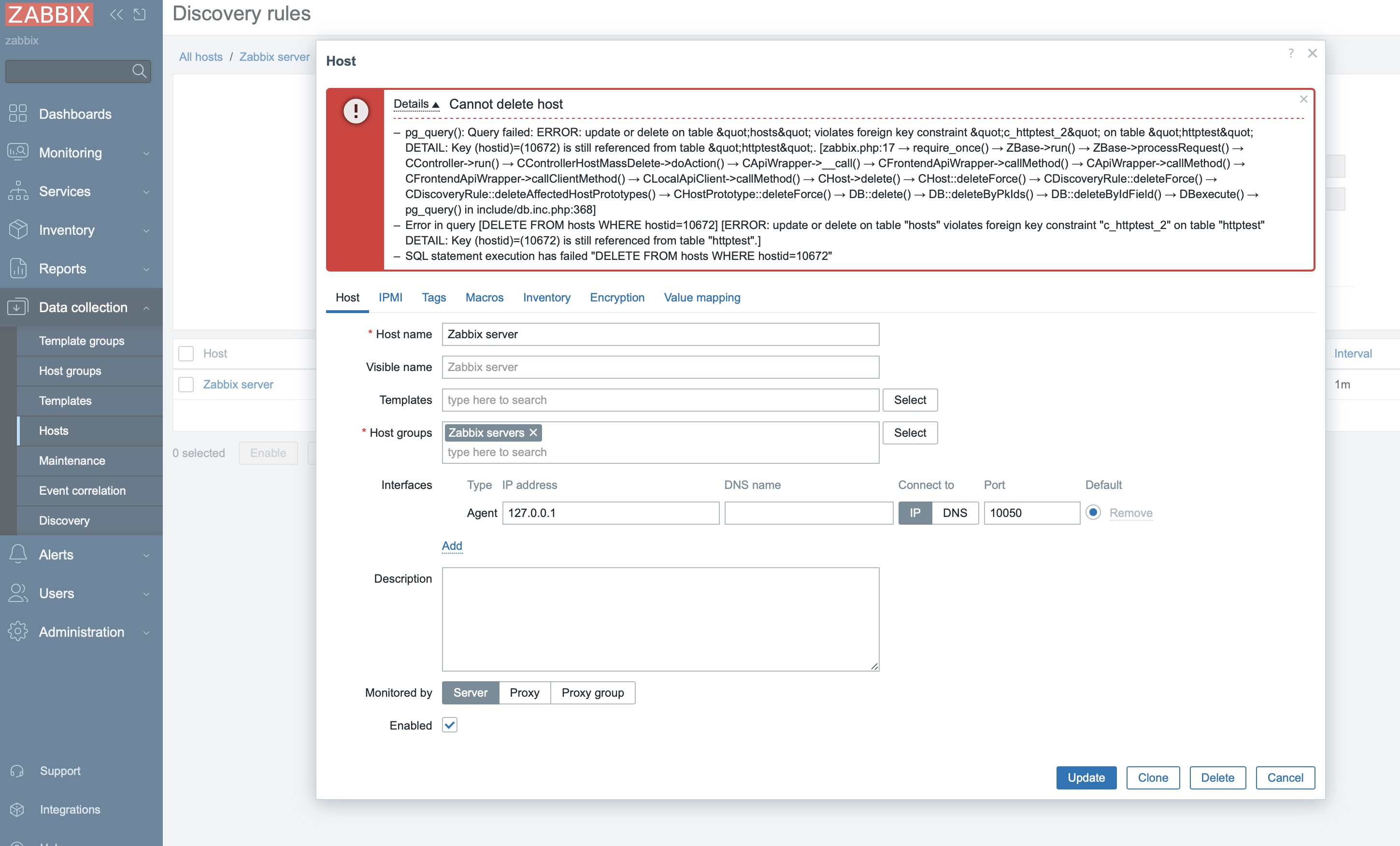Choose IP for Connect to
1400x846 pixels.
[915, 513]
